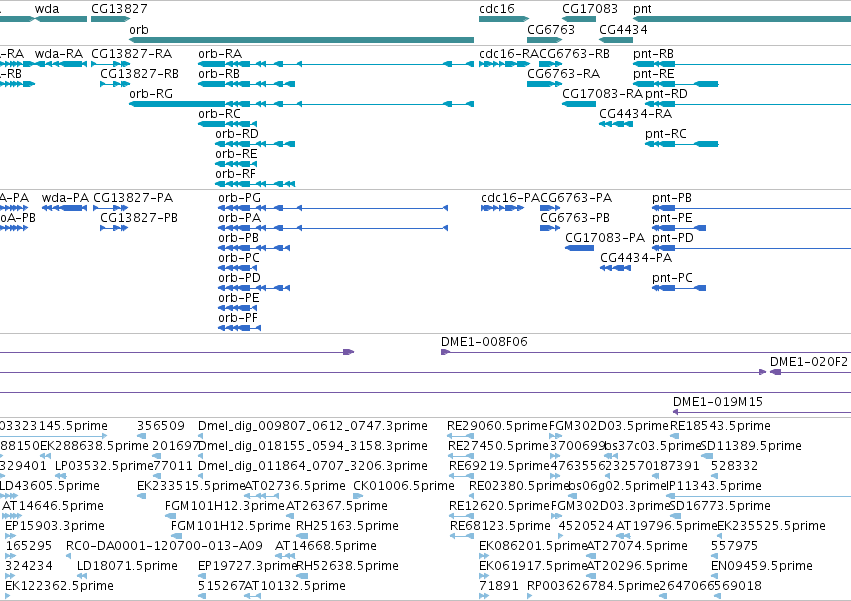
Task: Click the orb-PF protein label
Action: (238, 318)
